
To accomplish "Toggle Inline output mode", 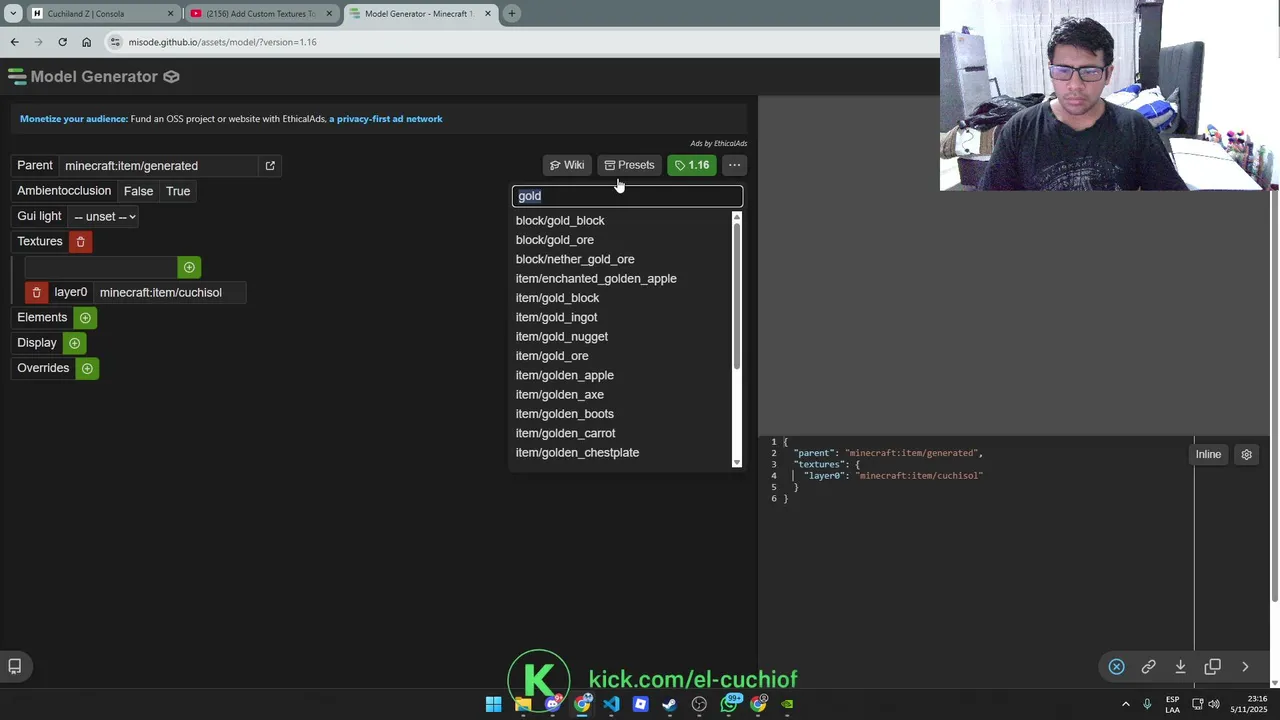I will click(x=1208, y=454).
